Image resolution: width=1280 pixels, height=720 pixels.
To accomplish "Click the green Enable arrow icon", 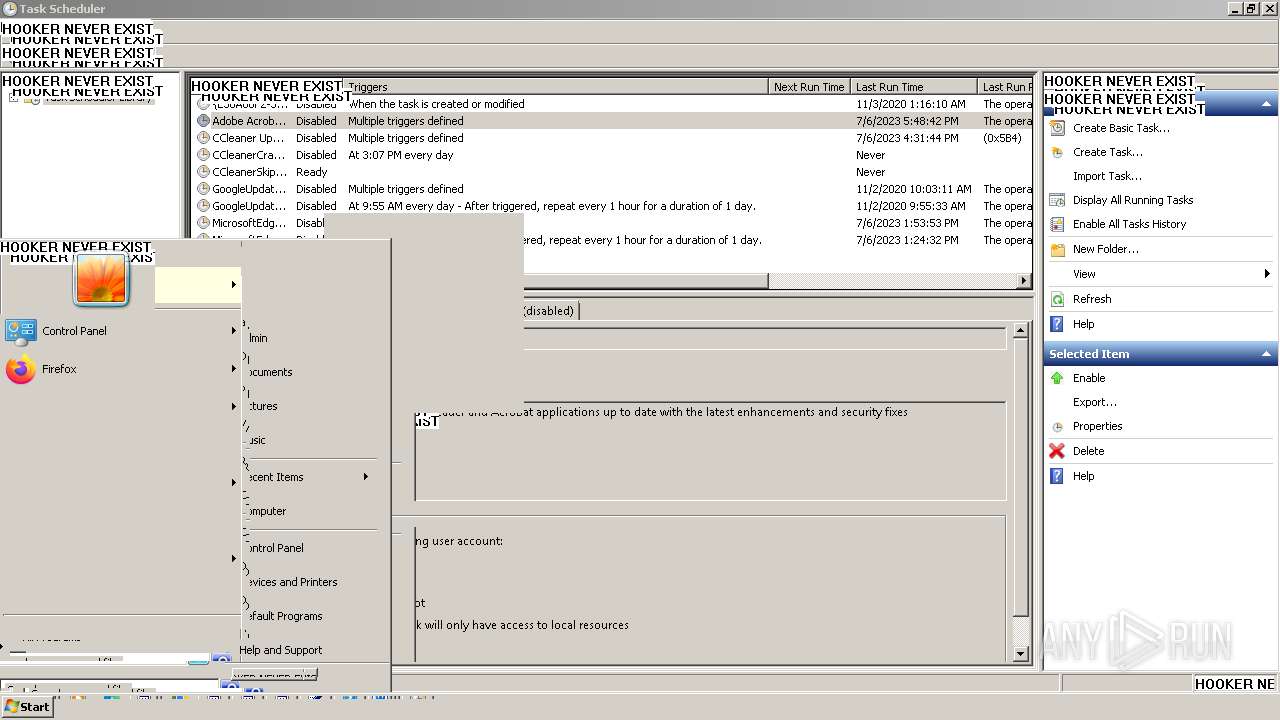I will [x=1057, y=378].
